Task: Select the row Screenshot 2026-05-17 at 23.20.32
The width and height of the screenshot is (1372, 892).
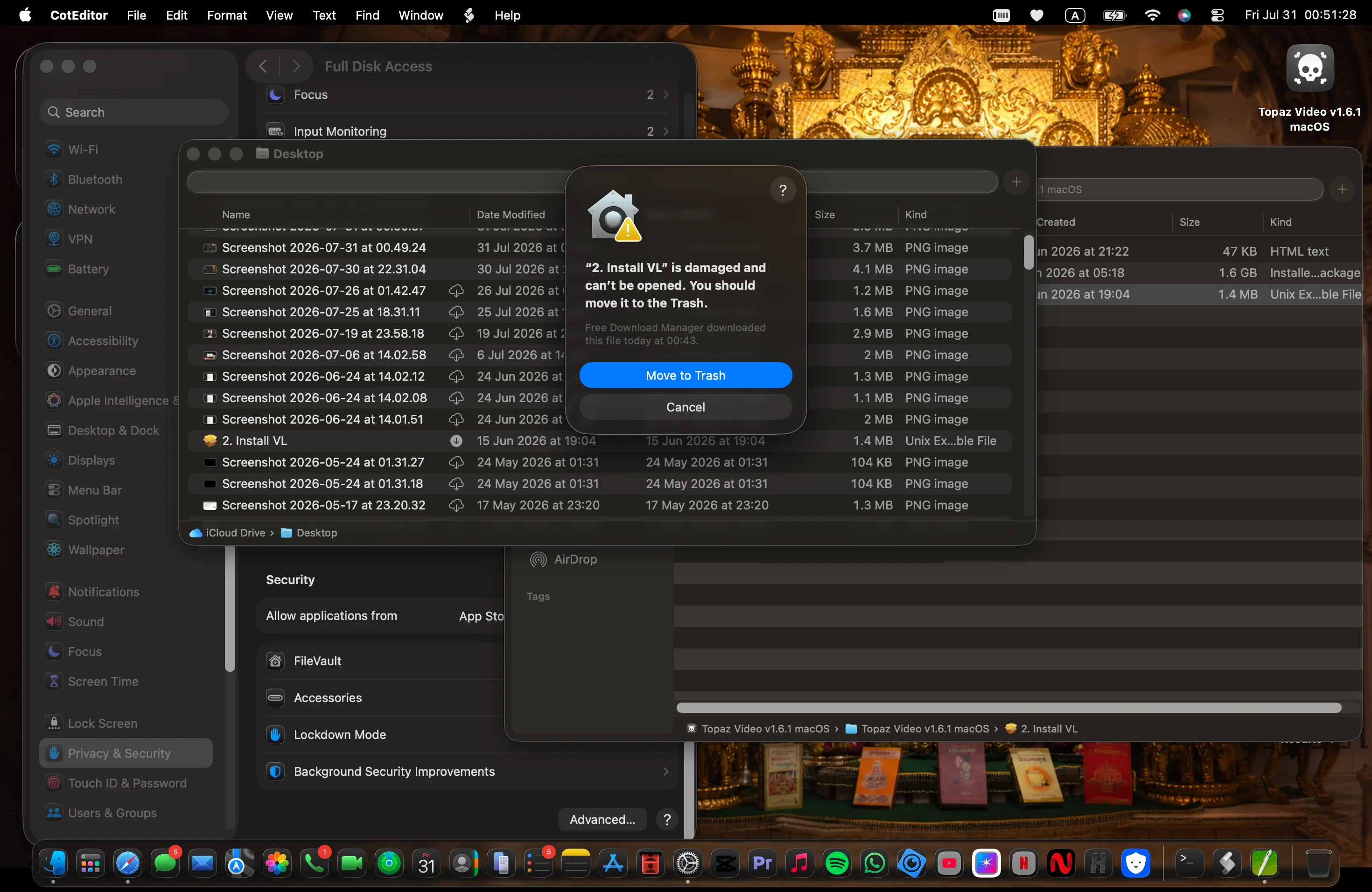Action: [600, 505]
